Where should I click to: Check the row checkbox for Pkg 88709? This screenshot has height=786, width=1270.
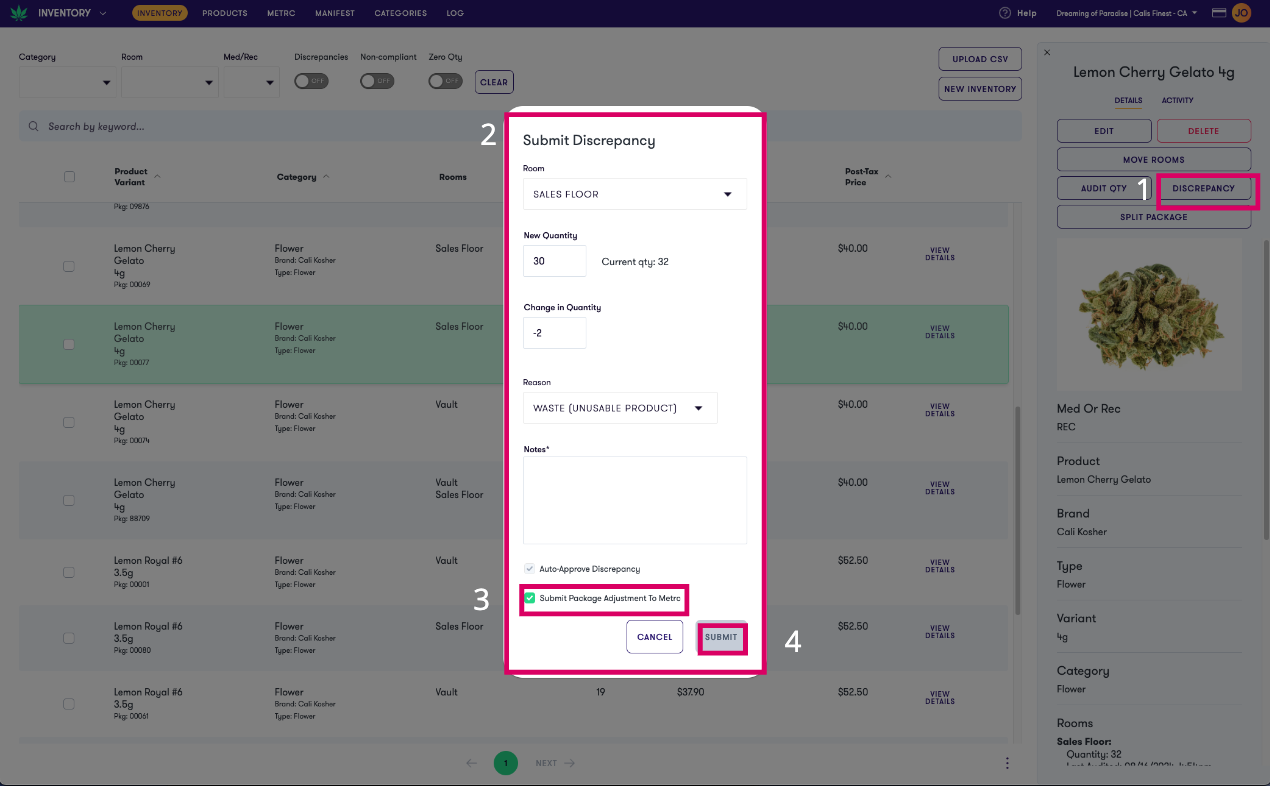point(69,500)
